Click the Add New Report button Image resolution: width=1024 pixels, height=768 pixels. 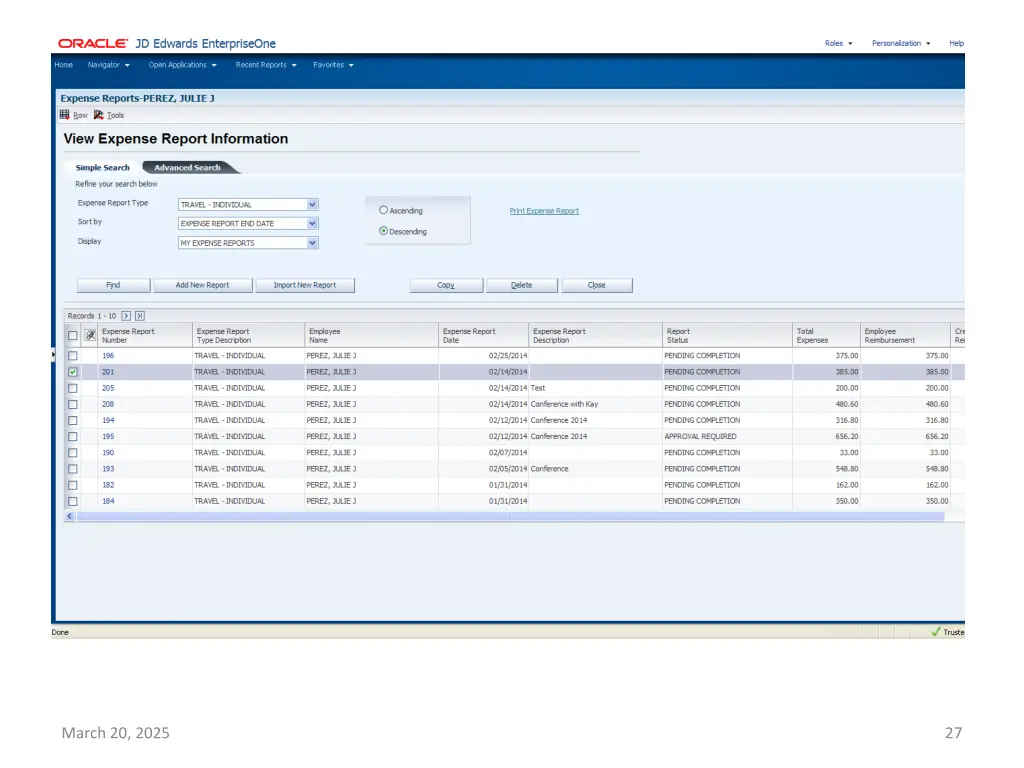click(202, 285)
